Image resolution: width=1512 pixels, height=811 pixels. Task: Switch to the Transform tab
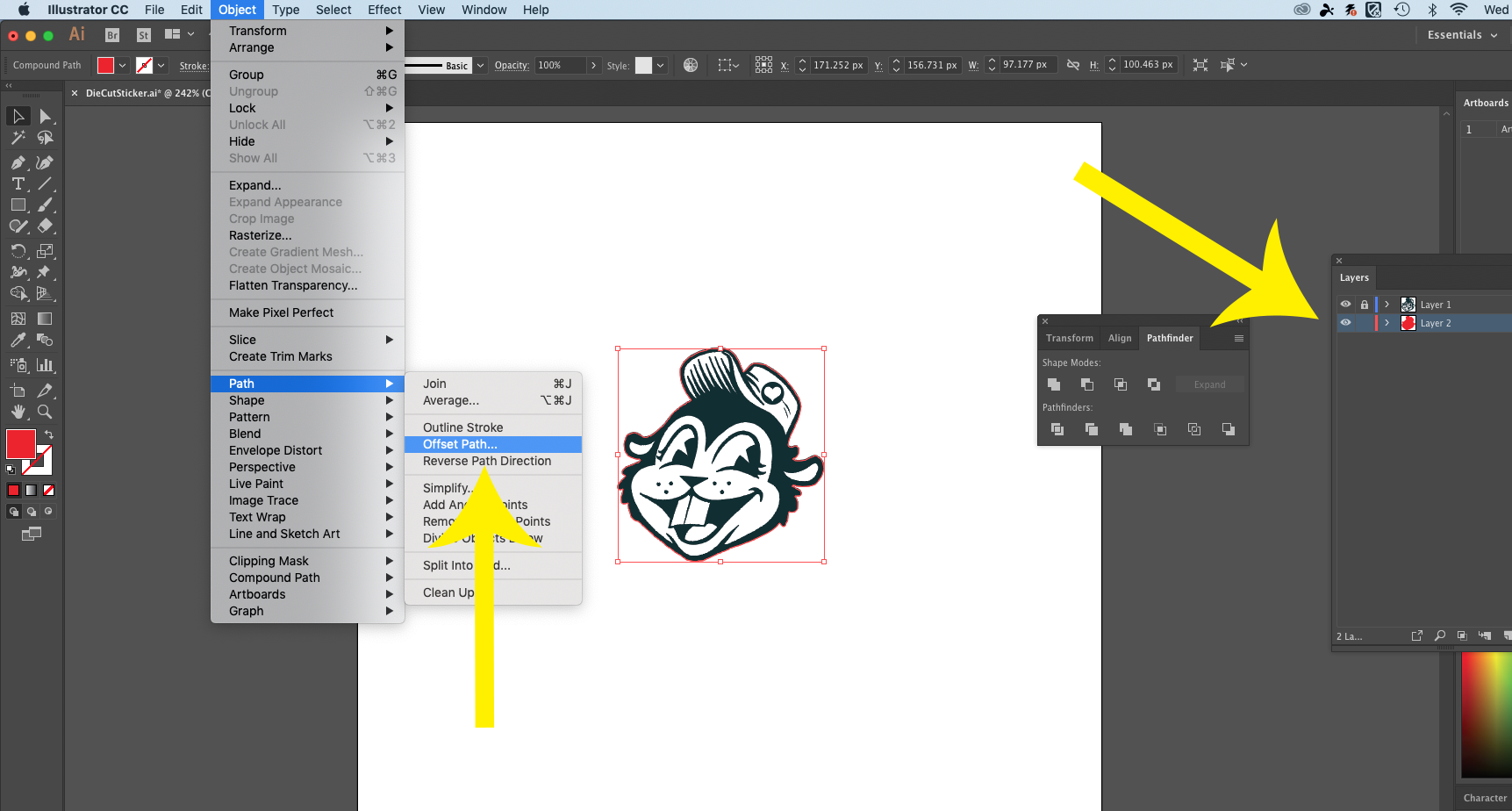(1070, 338)
